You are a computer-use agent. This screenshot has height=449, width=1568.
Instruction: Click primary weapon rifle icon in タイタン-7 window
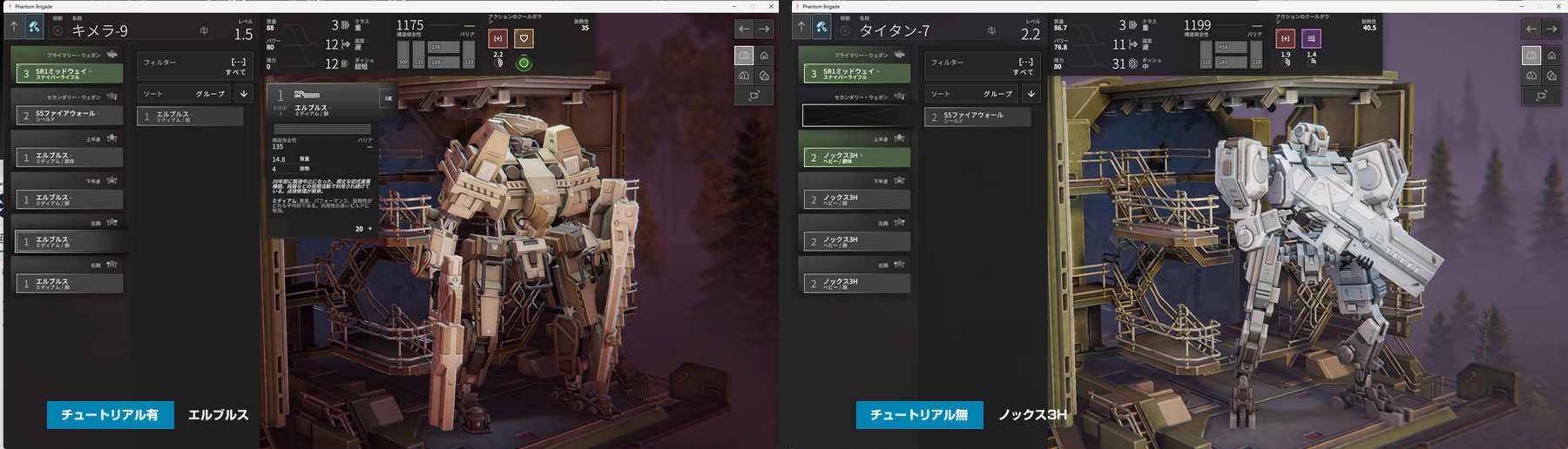pyautogui.click(x=900, y=55)
